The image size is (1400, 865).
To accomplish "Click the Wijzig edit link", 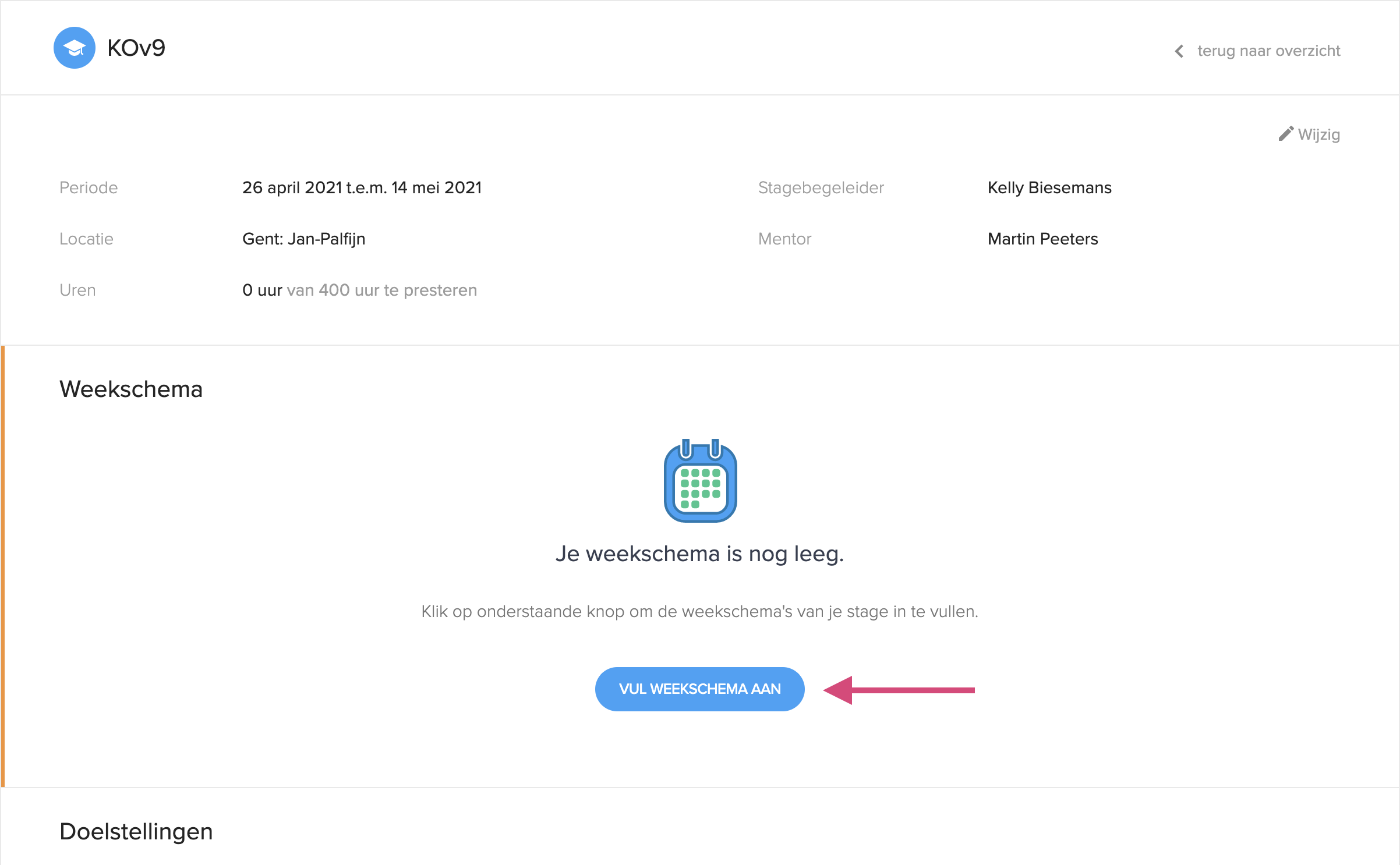I will tap(1318, 134).
